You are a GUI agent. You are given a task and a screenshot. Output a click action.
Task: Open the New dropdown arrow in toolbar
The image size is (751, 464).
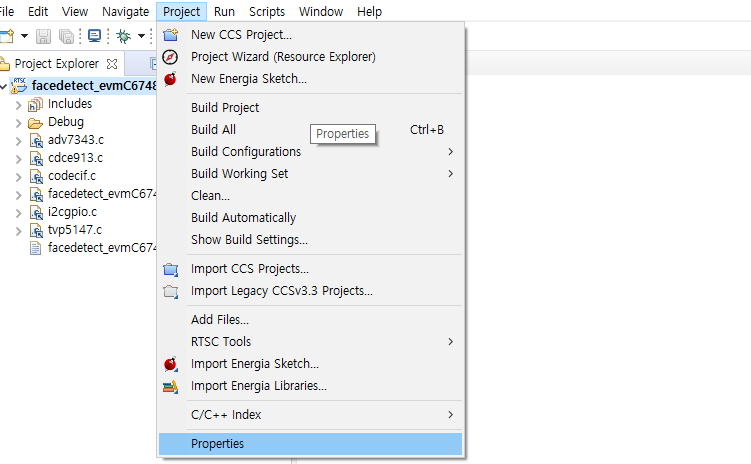[x=24, y=36]
